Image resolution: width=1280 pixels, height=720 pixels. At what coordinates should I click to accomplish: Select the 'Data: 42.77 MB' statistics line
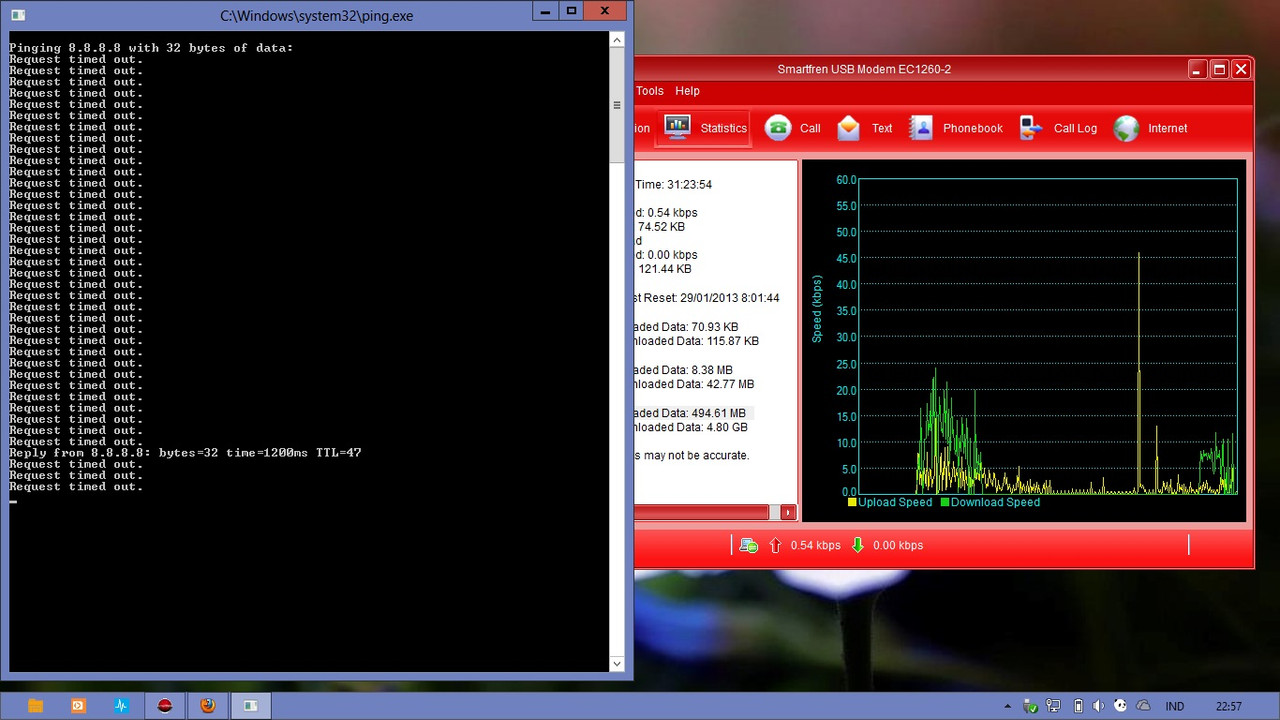(695, 384)
